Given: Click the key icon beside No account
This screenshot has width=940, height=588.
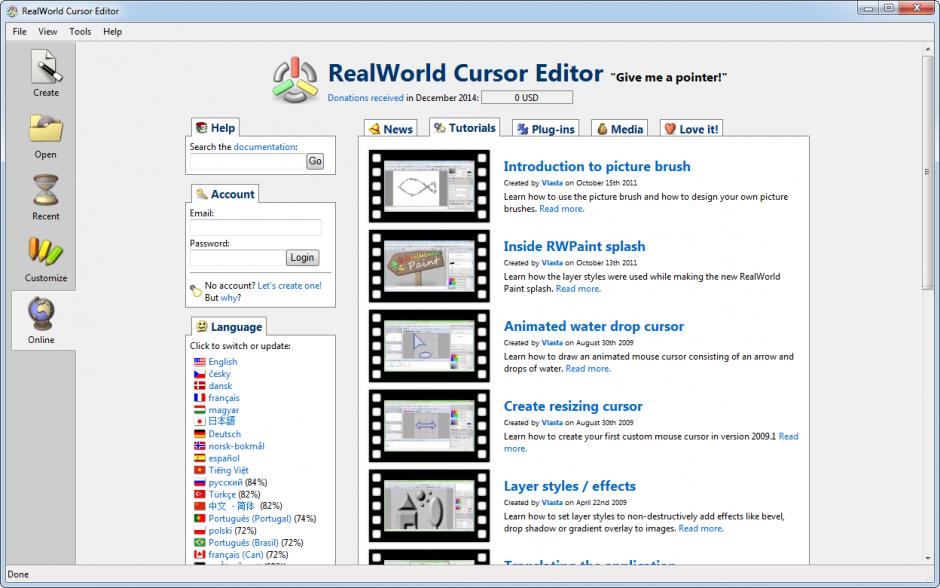Looking at the screenshot, I should pyautogui.click(x=196, y=291).
